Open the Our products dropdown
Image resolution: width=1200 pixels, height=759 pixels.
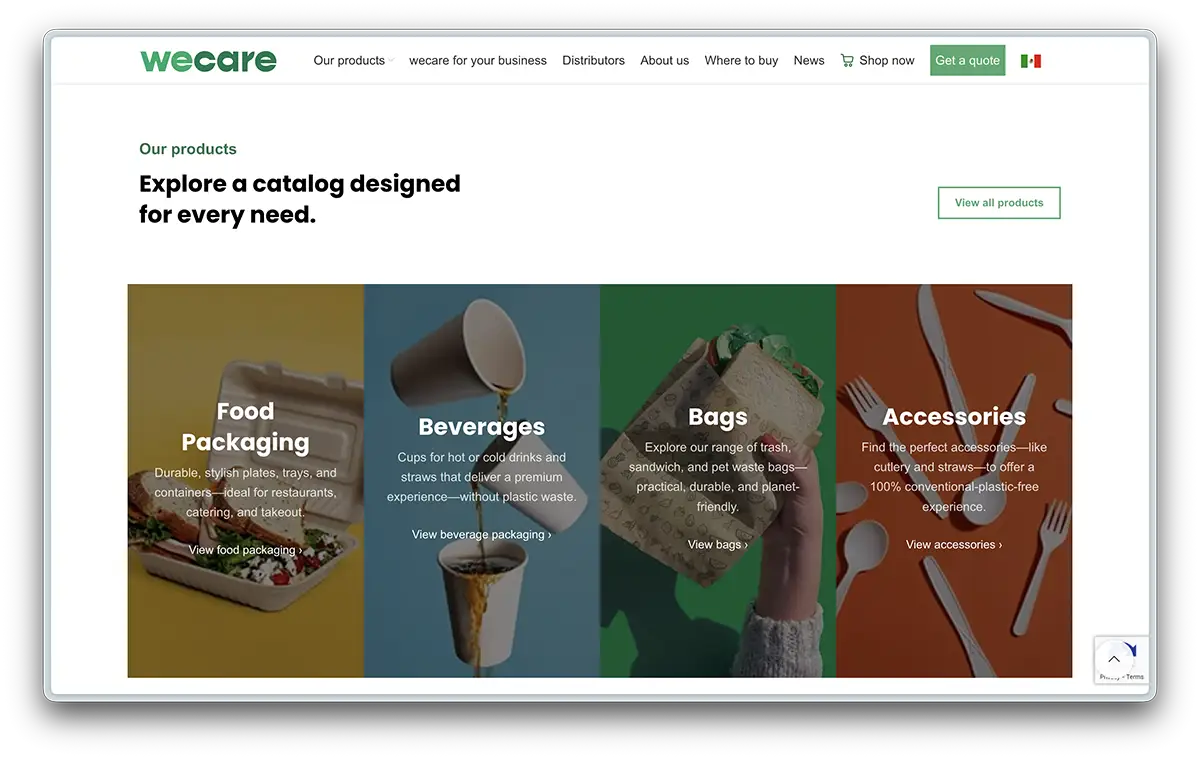point(348,60)
